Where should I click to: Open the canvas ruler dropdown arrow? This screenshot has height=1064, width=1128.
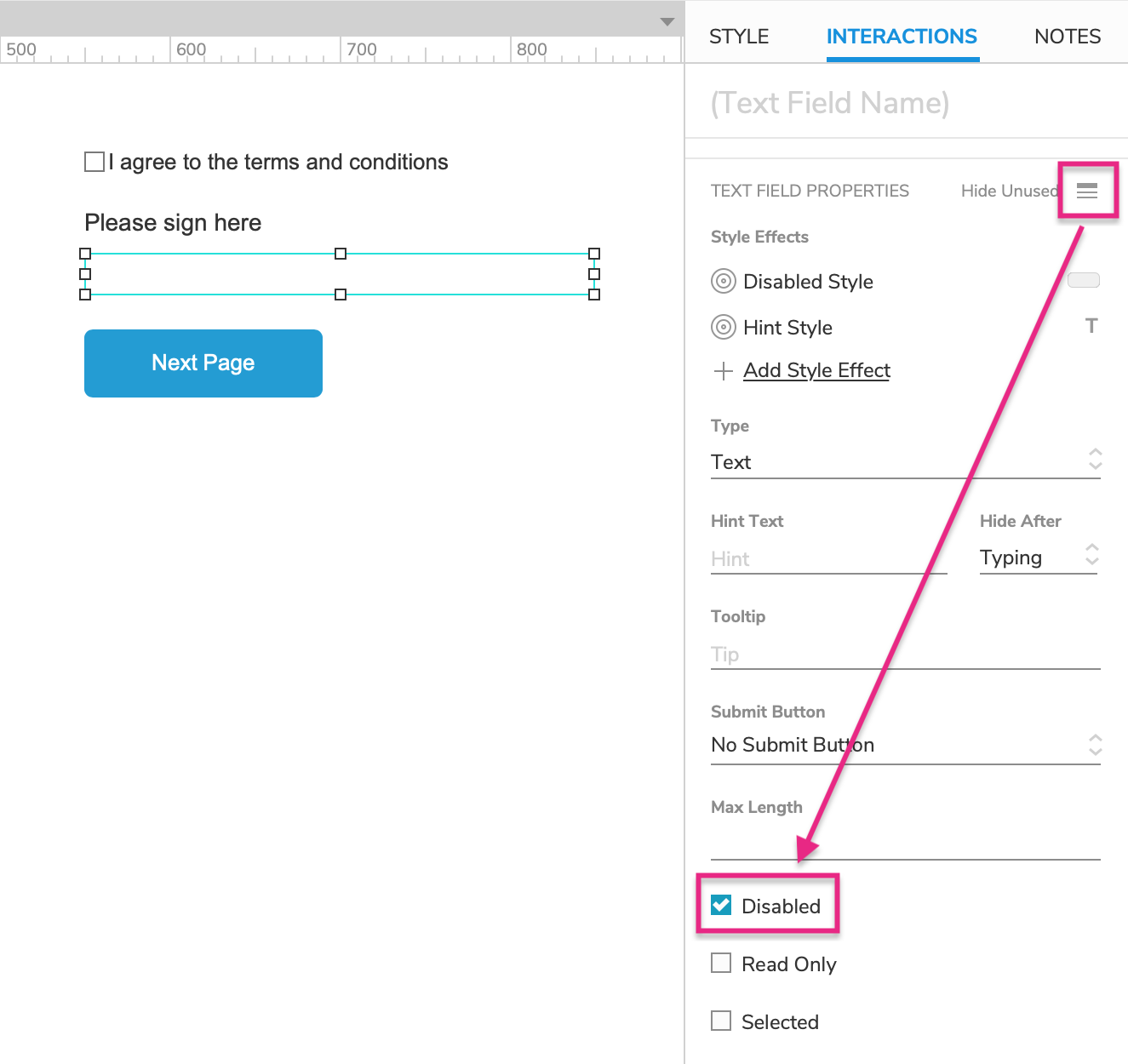point(667,22)
